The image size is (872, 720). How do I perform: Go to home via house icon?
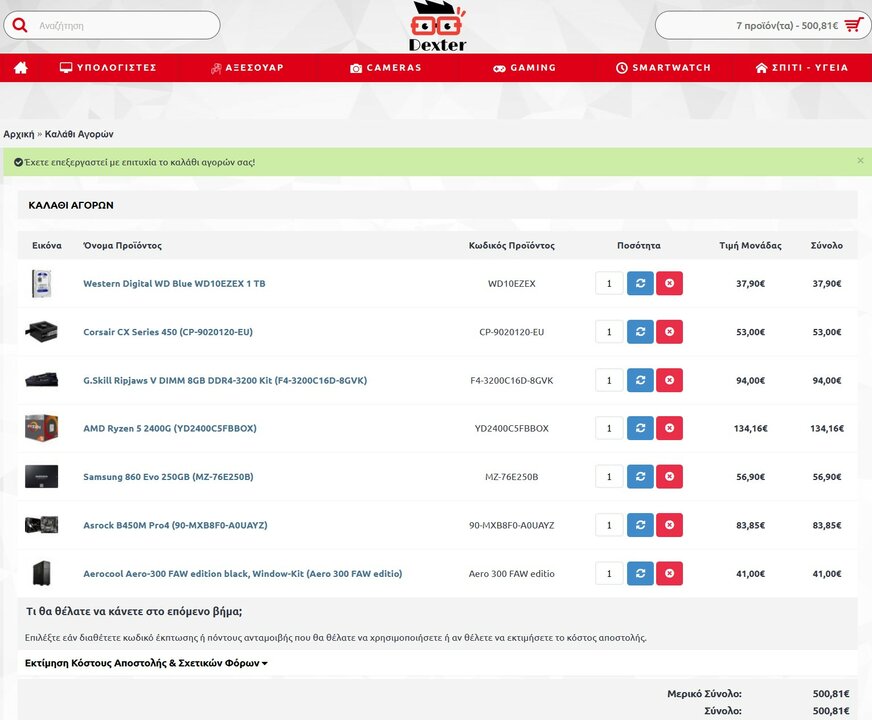(21, 68)
